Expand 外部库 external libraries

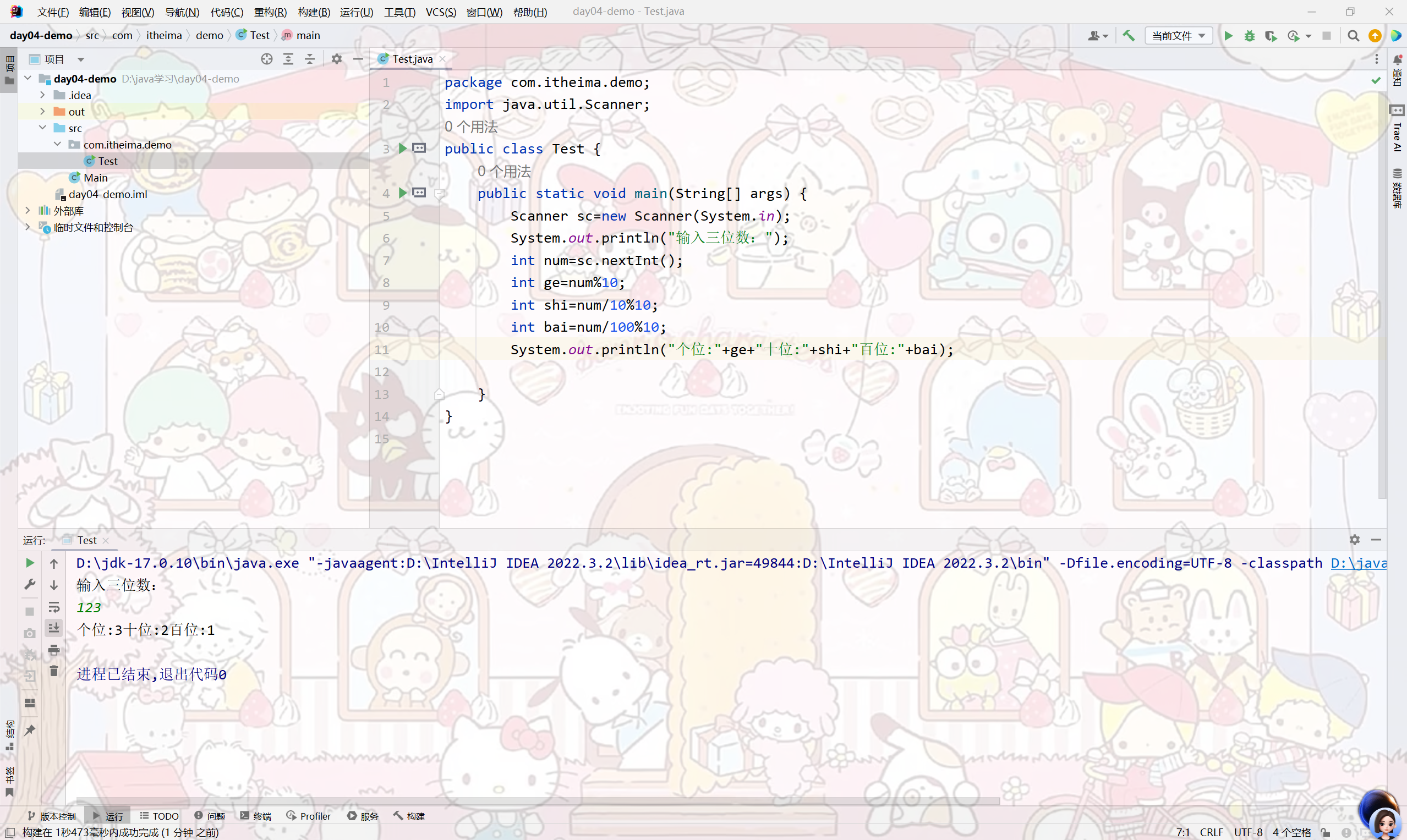[x=28, y=210]
